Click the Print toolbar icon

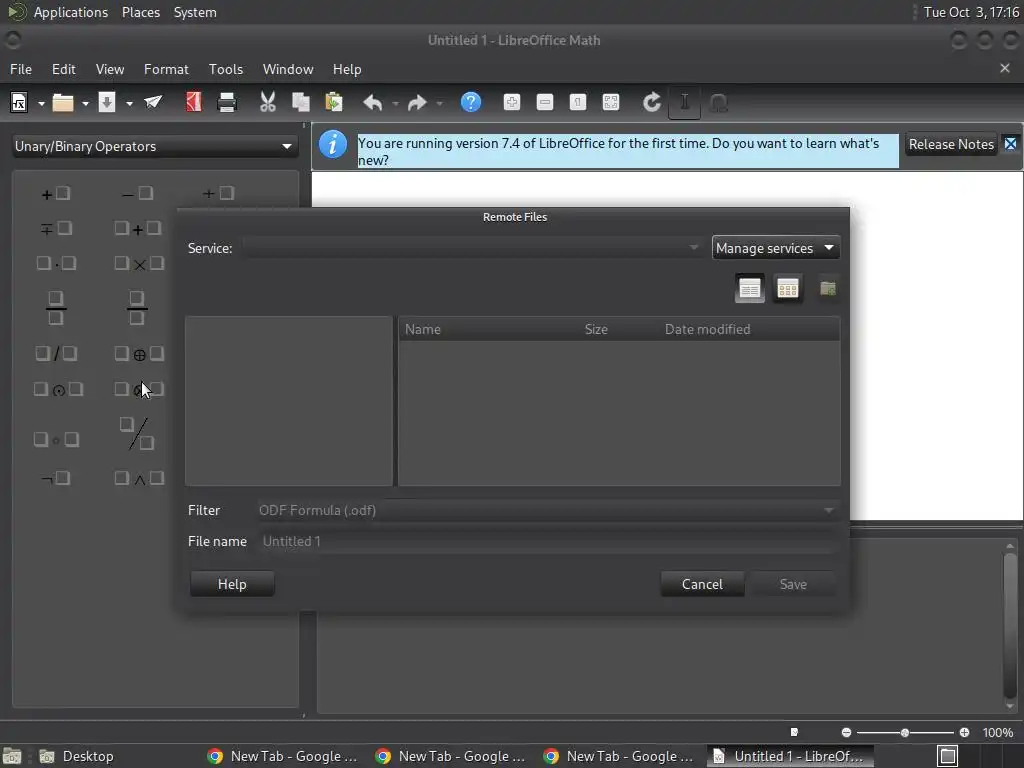click(227, 103)
